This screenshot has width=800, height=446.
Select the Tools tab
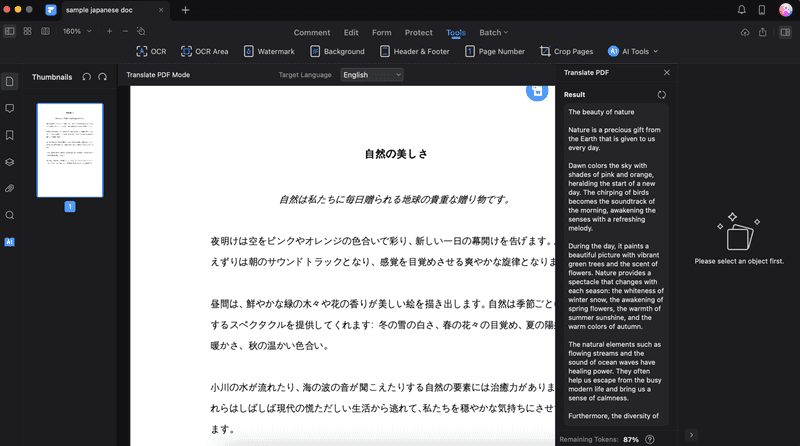click(456, 32)
